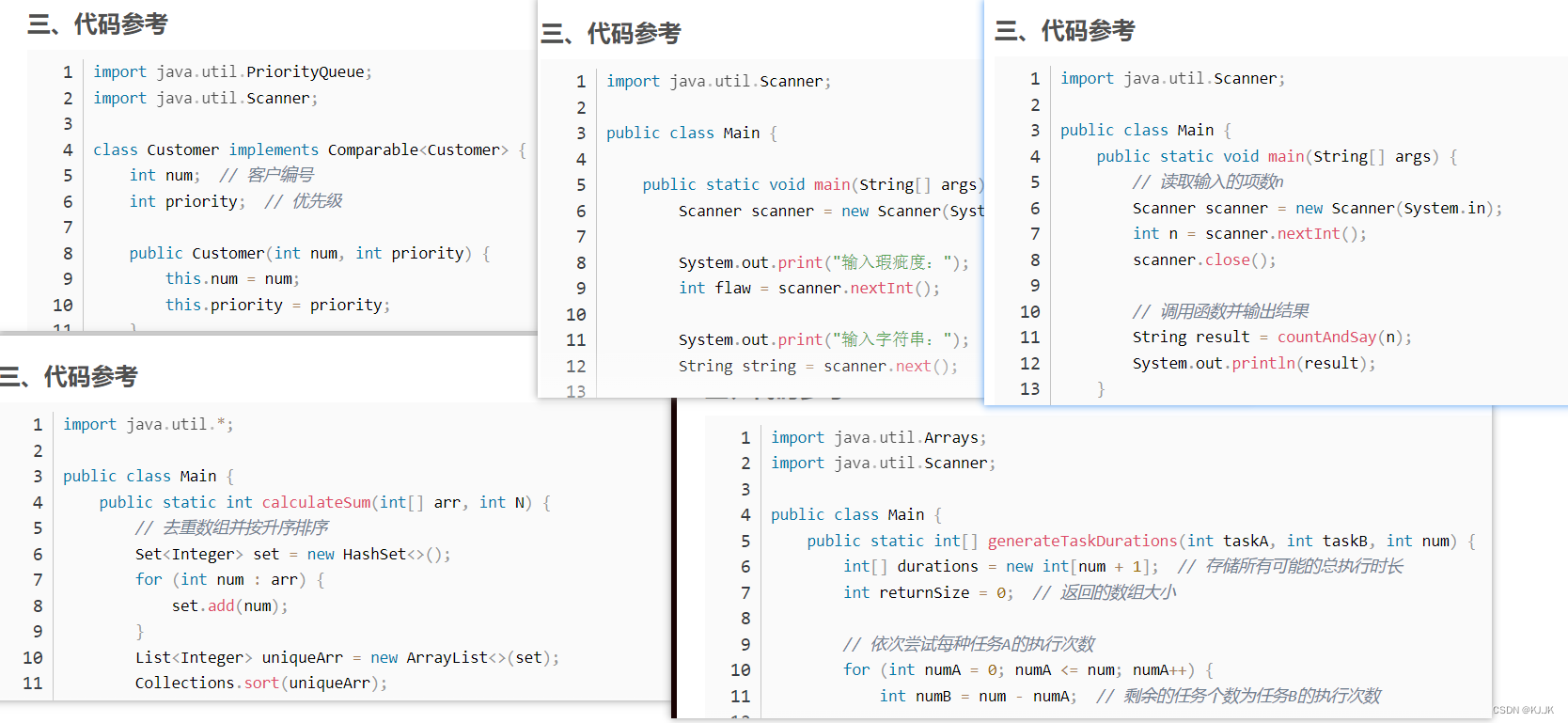Click the comment '// 读取输入的项数n'
The image size is (1568, 723).
tap(1207, 182)
